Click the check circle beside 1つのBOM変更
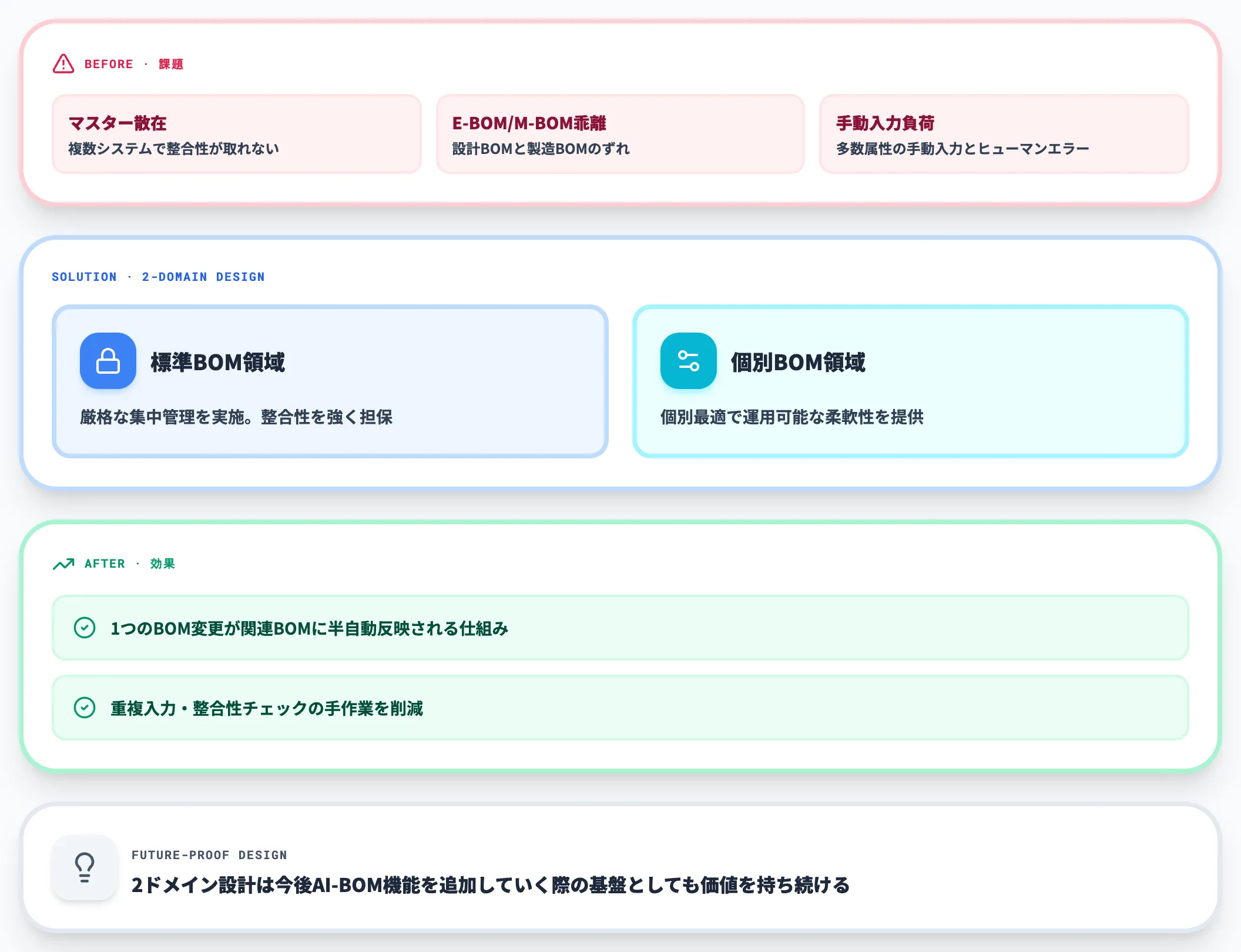Viewport: 1241px width, 952px height. (x=85, y=628)
